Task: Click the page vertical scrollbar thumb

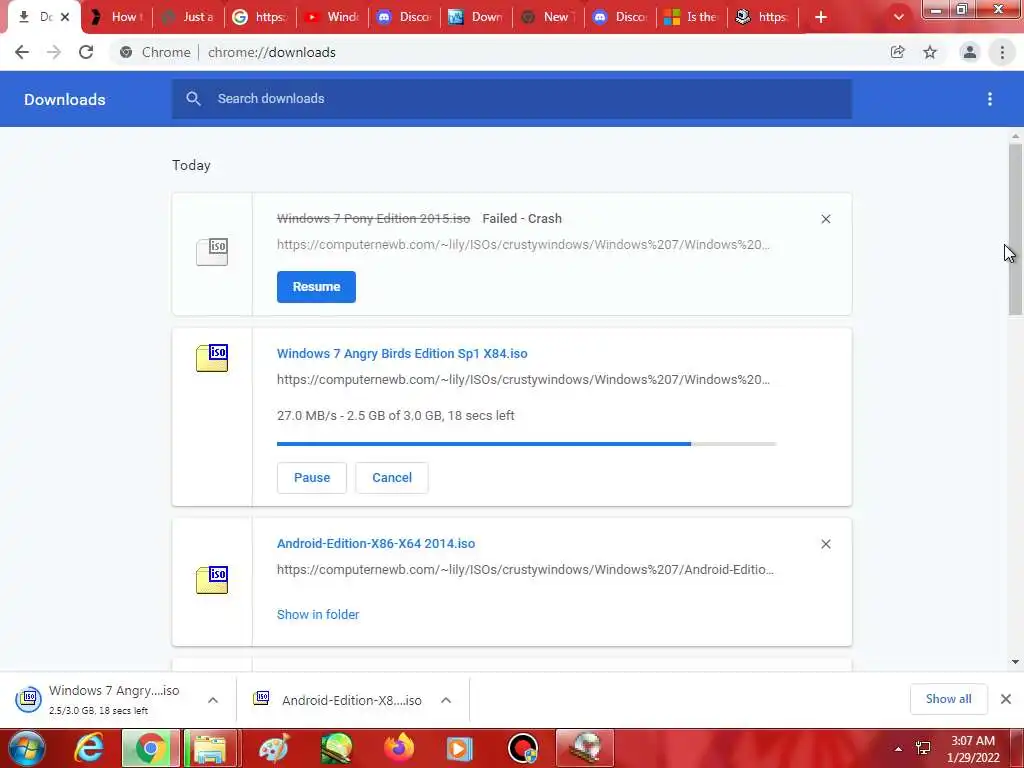Action: tap(1015, 229)
